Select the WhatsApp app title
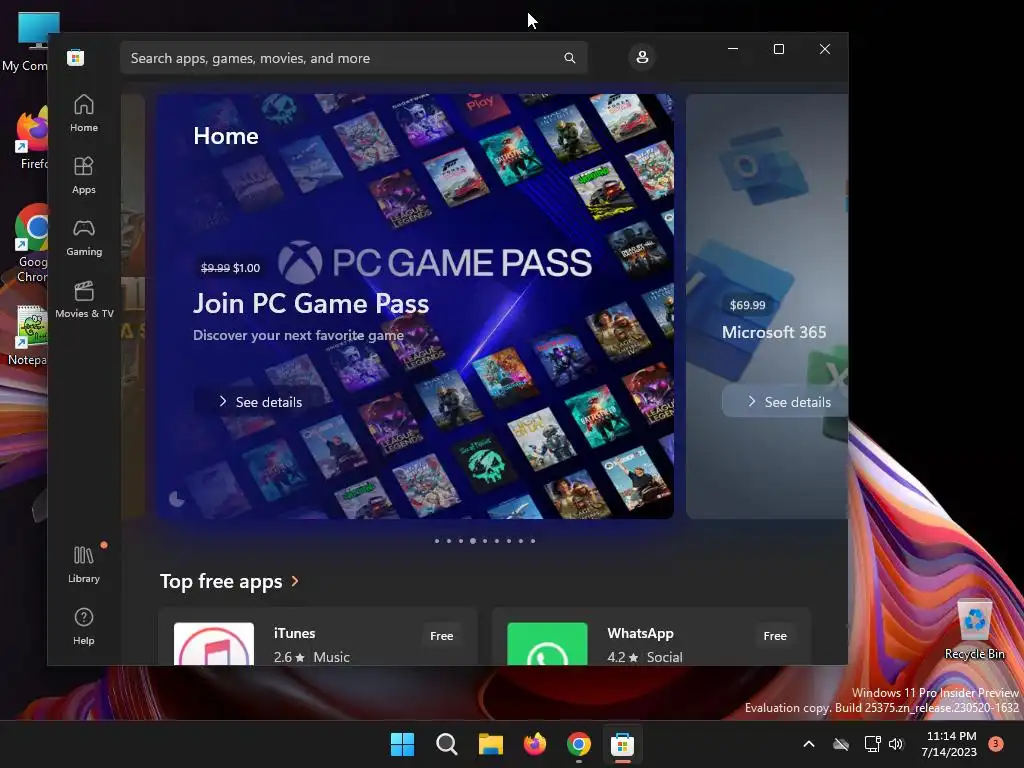 click(640, 633)
